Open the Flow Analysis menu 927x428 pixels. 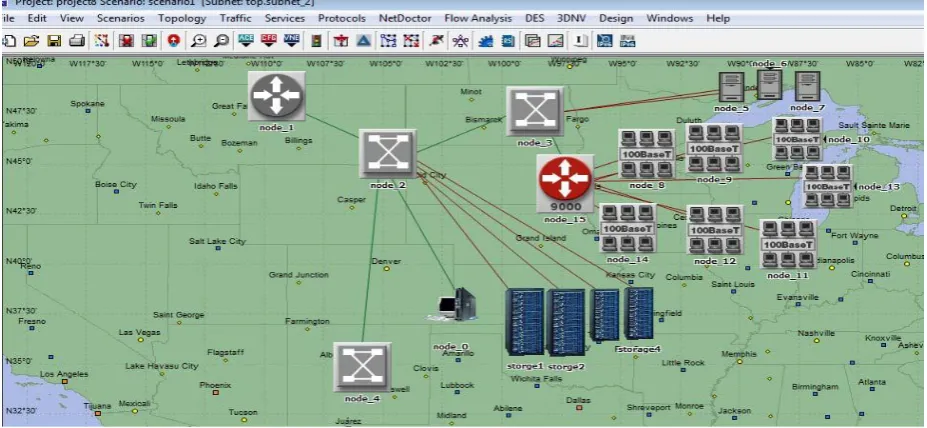coord(478,18)
